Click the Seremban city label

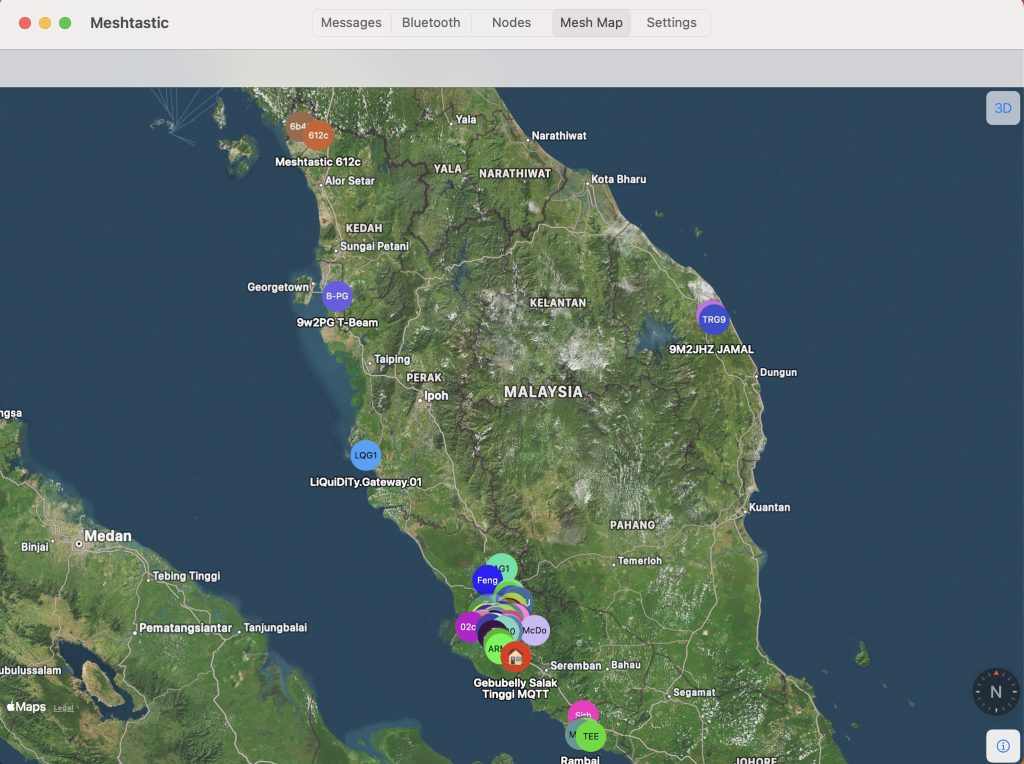(575, 665)
